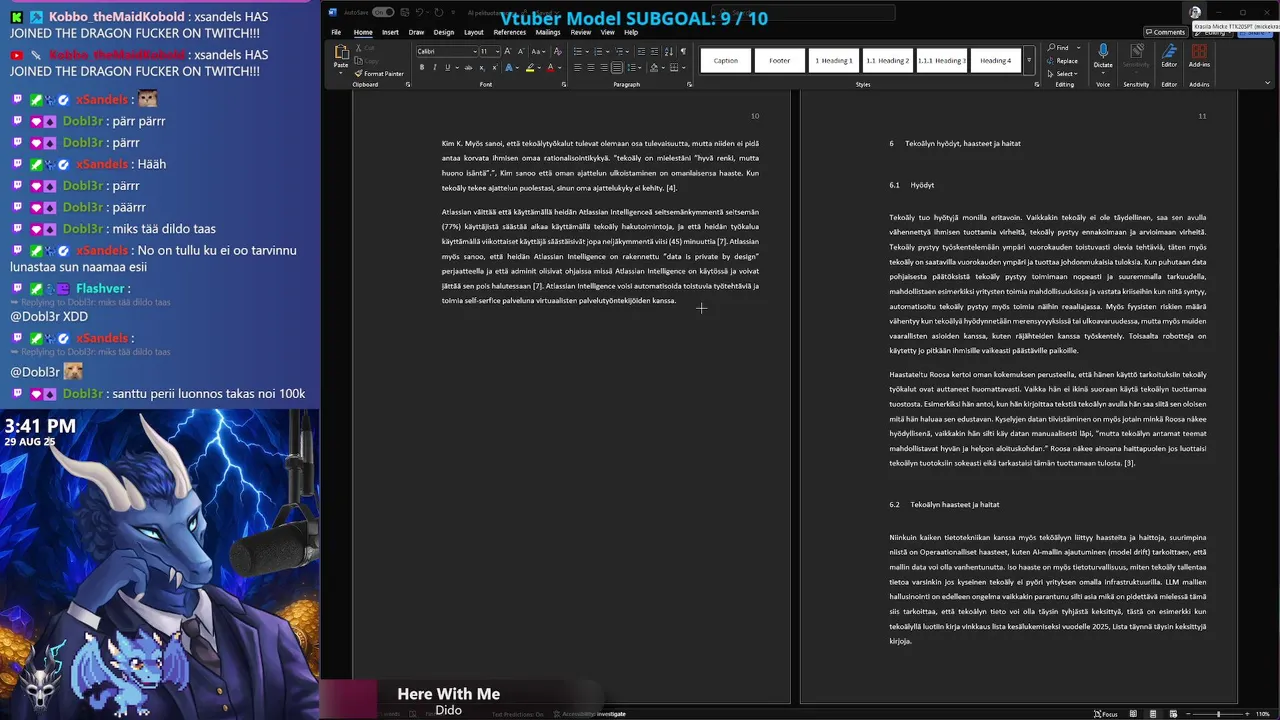1280x720 pixels.
Task: Open the Editor proofing tool
Action: tap(1169, 54)
